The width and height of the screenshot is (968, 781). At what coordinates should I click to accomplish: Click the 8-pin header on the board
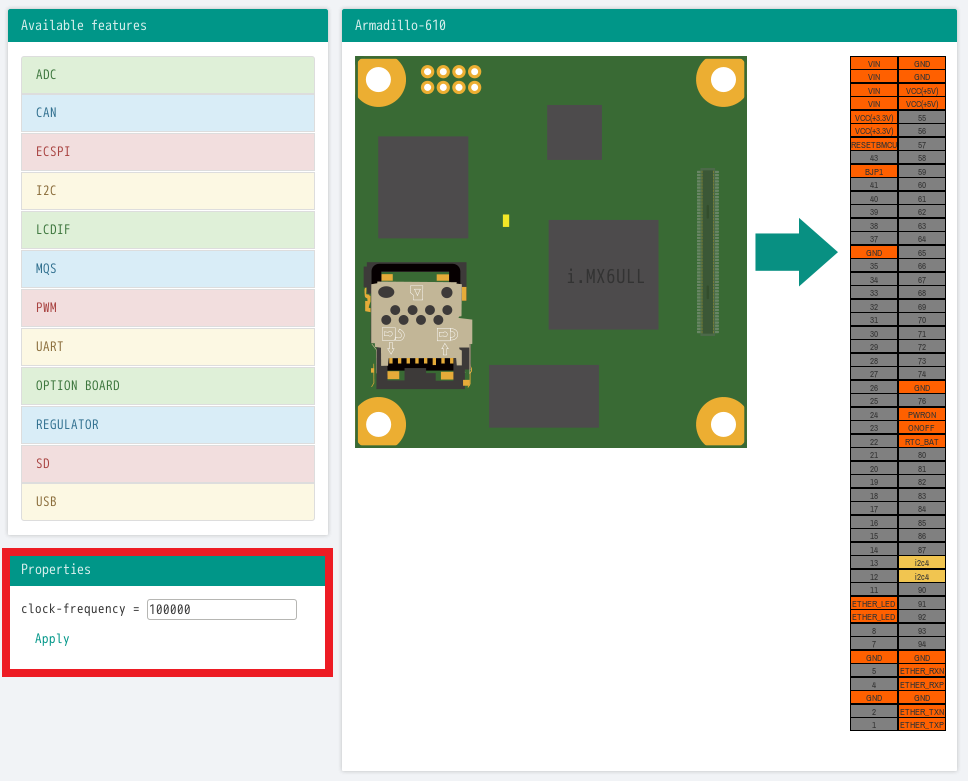451,80
